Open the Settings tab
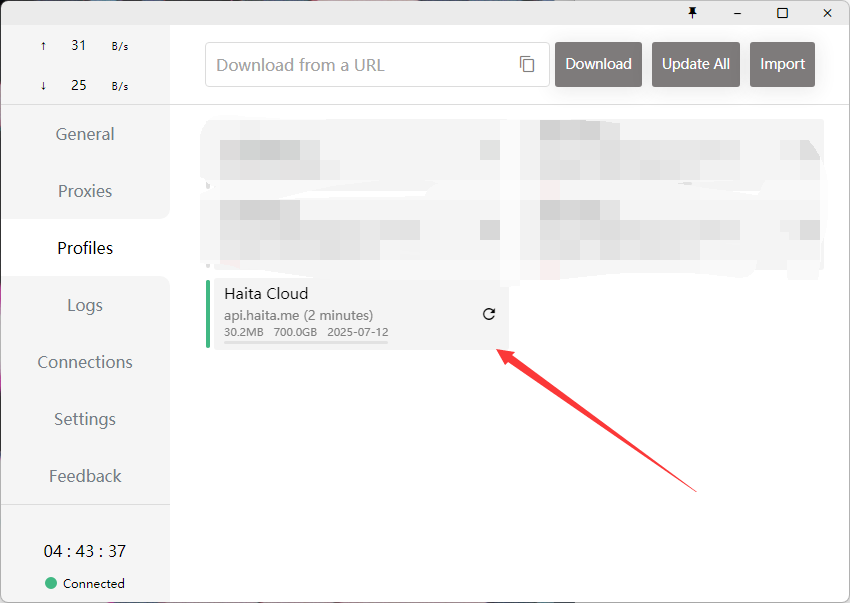Screen dimensions: 850x603 click(x=85, y=419)
